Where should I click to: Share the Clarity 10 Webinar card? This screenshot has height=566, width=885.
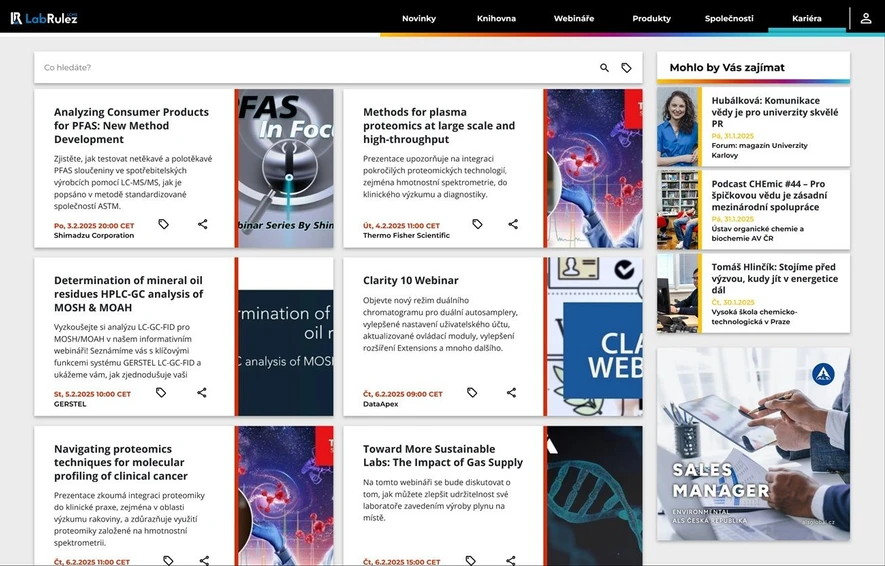[511, 392]
